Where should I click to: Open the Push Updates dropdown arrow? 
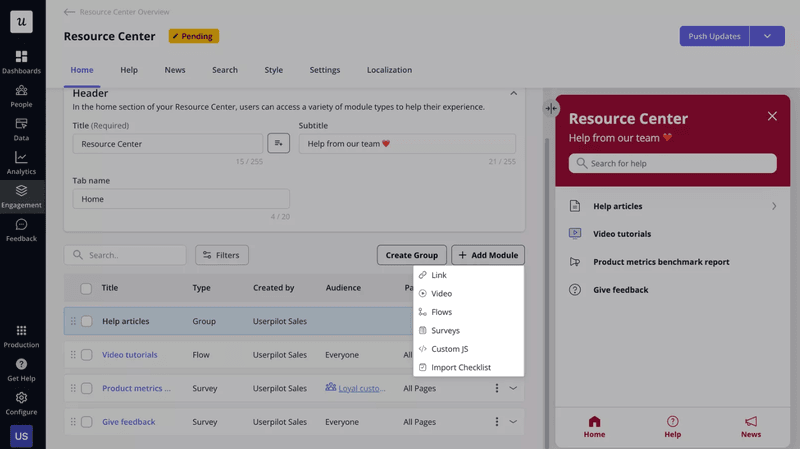tap(767, 36)
